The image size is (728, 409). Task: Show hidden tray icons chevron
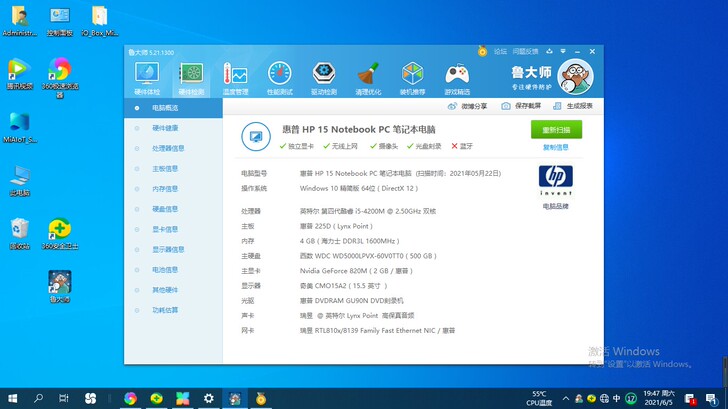[566, 398]
